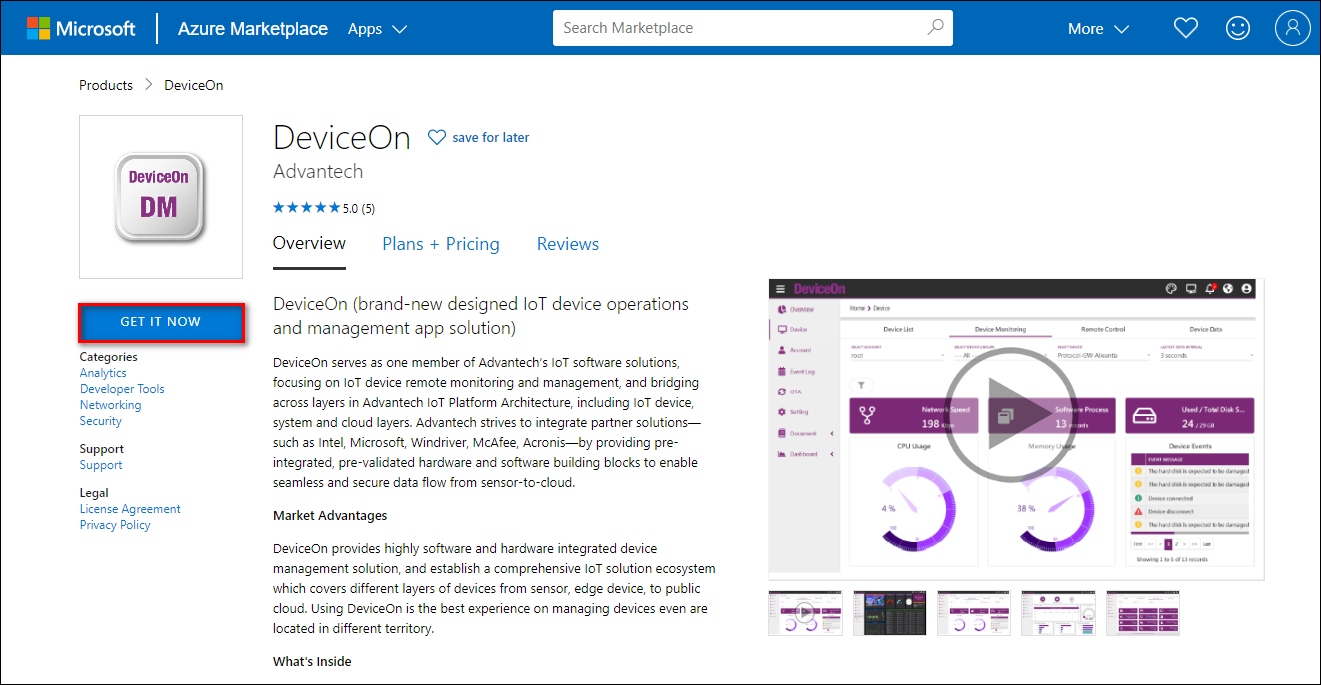Toggle save for later heart
Screen dimensions: 1321x685
(437, 138)
